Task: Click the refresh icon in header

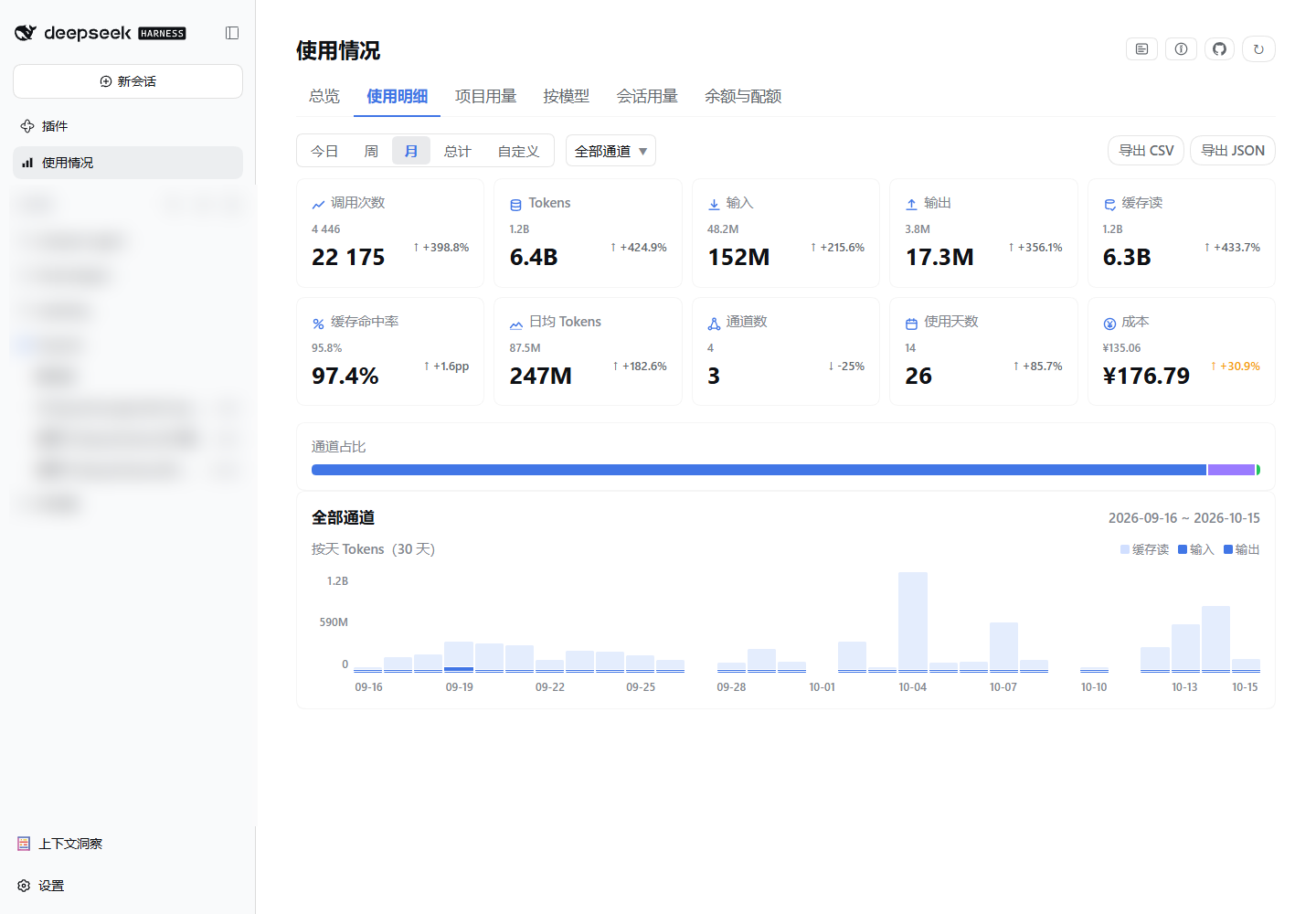Action: coord(1258,49)
